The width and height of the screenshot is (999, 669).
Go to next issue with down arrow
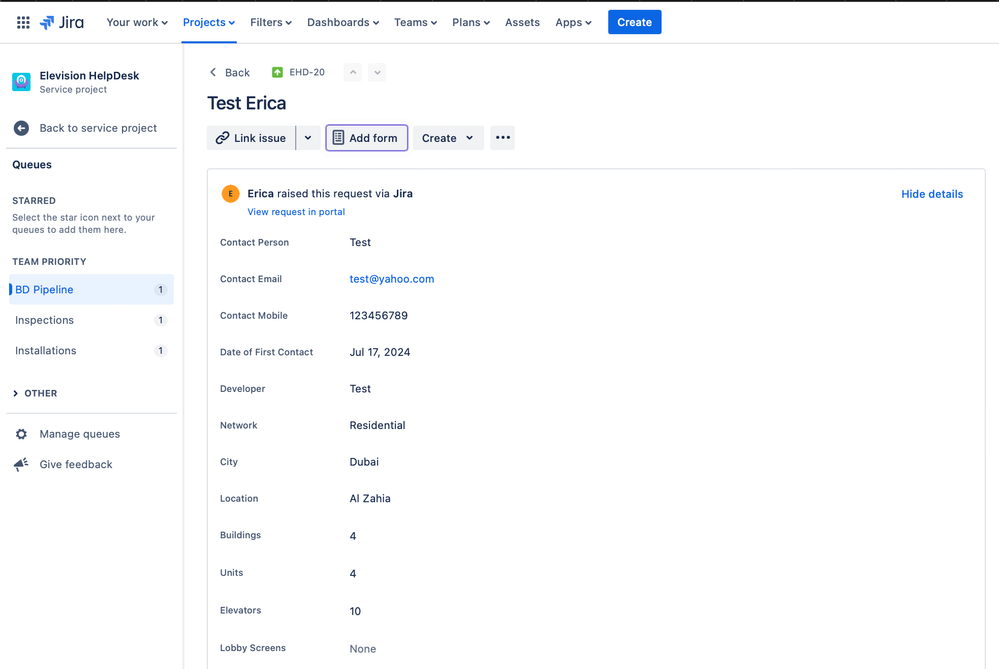point(377,73)
